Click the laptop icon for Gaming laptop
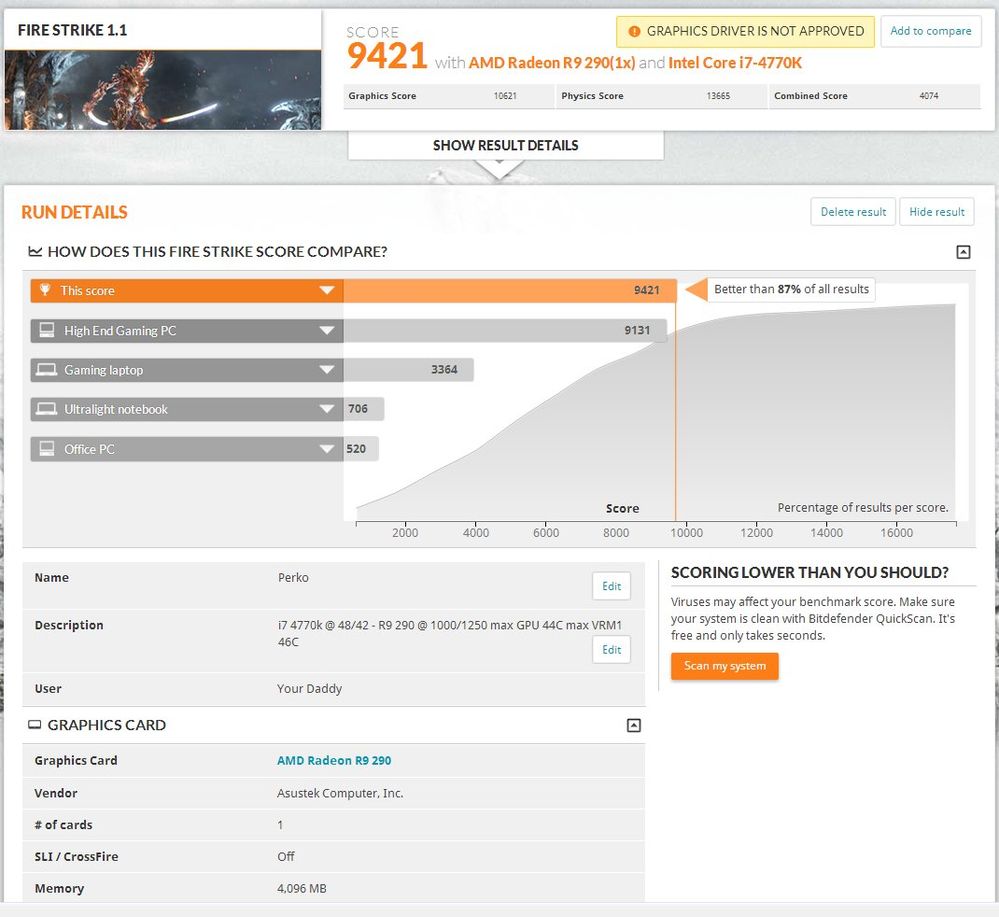This screenshot has height=917, width=999. 46,370
